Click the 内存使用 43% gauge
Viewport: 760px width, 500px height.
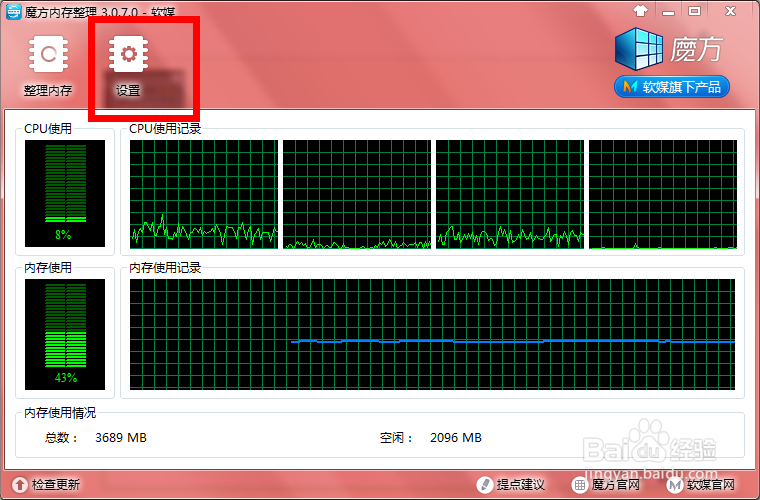[x=65, y=334]
